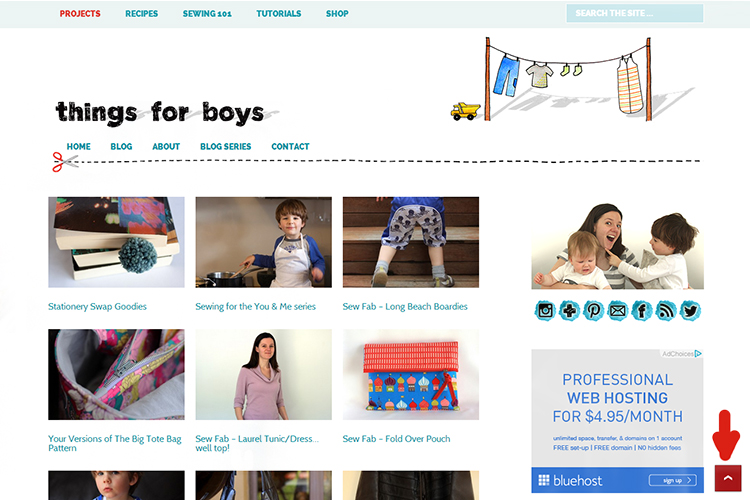Click the RSS feed icon

[666, 311]
